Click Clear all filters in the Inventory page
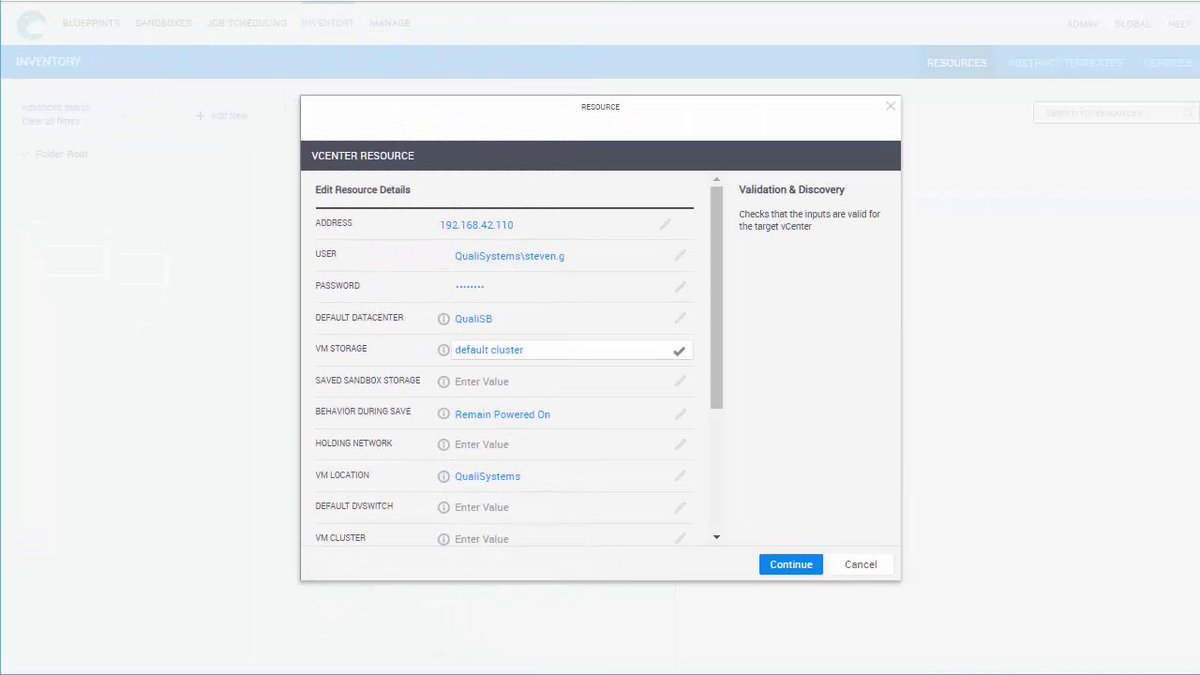Image resolution: width=1200 pixels, height=675 pixels. [50, 121]
